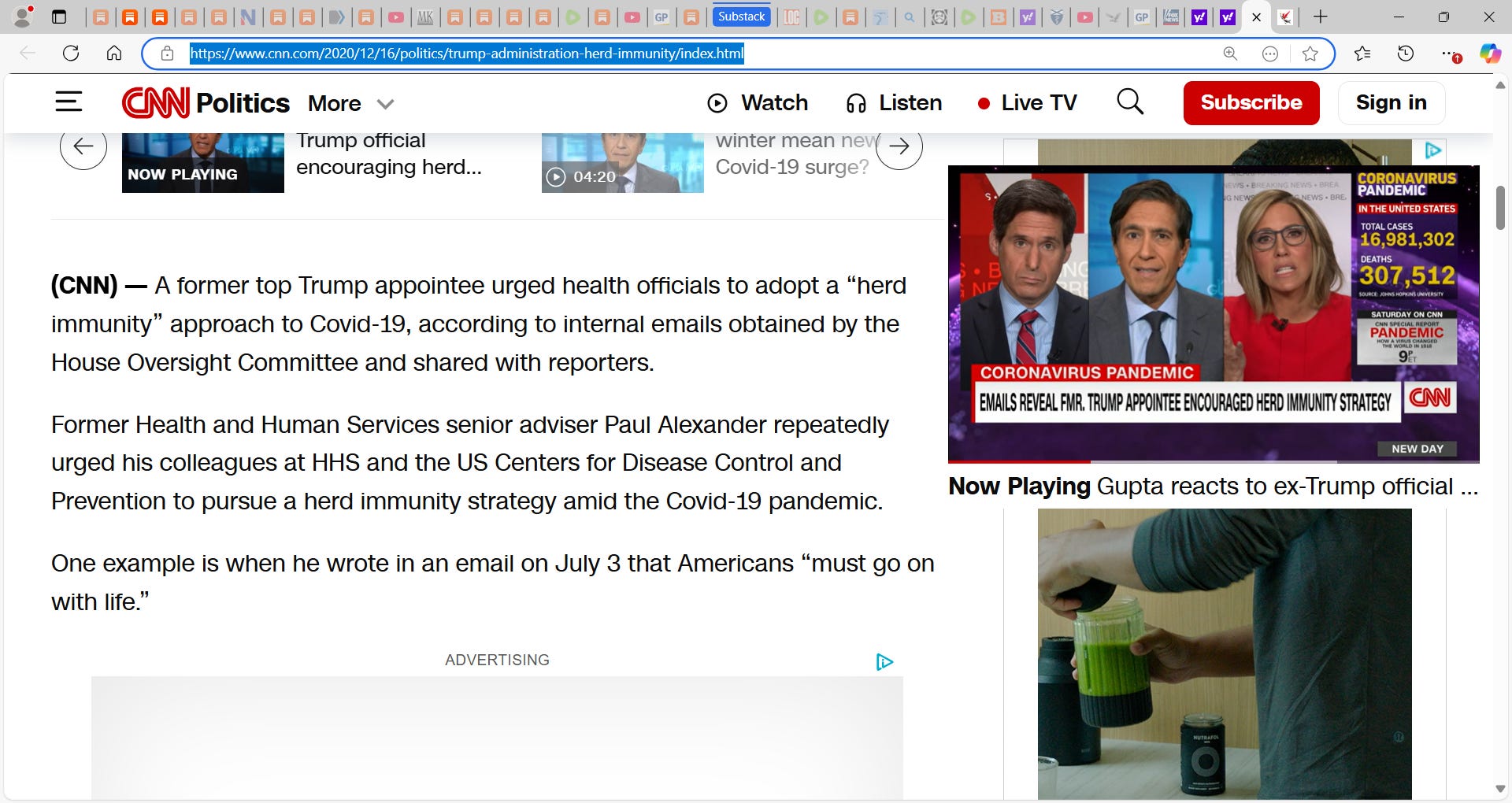The width and height of the screenshot is (1512, 803).
Task: Open the favorites list icon
Action: (x=1362, y=54)
